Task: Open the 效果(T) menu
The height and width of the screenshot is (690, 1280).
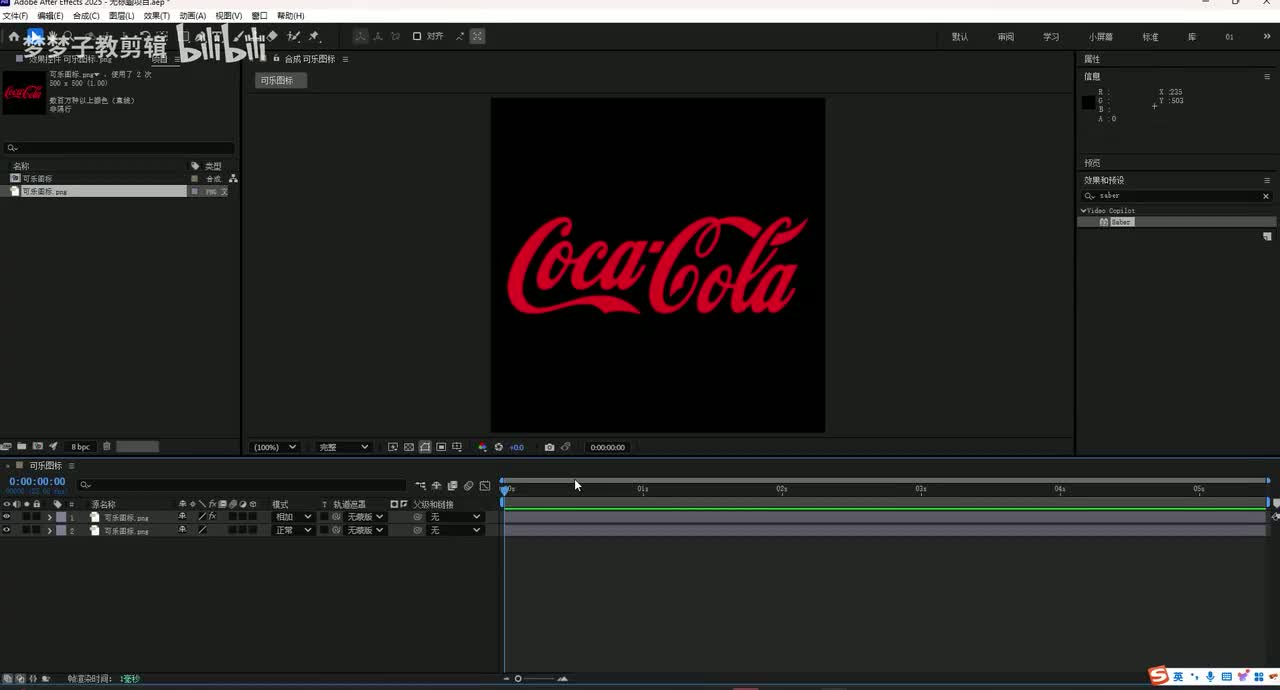Action: click(x=157, y=16)
